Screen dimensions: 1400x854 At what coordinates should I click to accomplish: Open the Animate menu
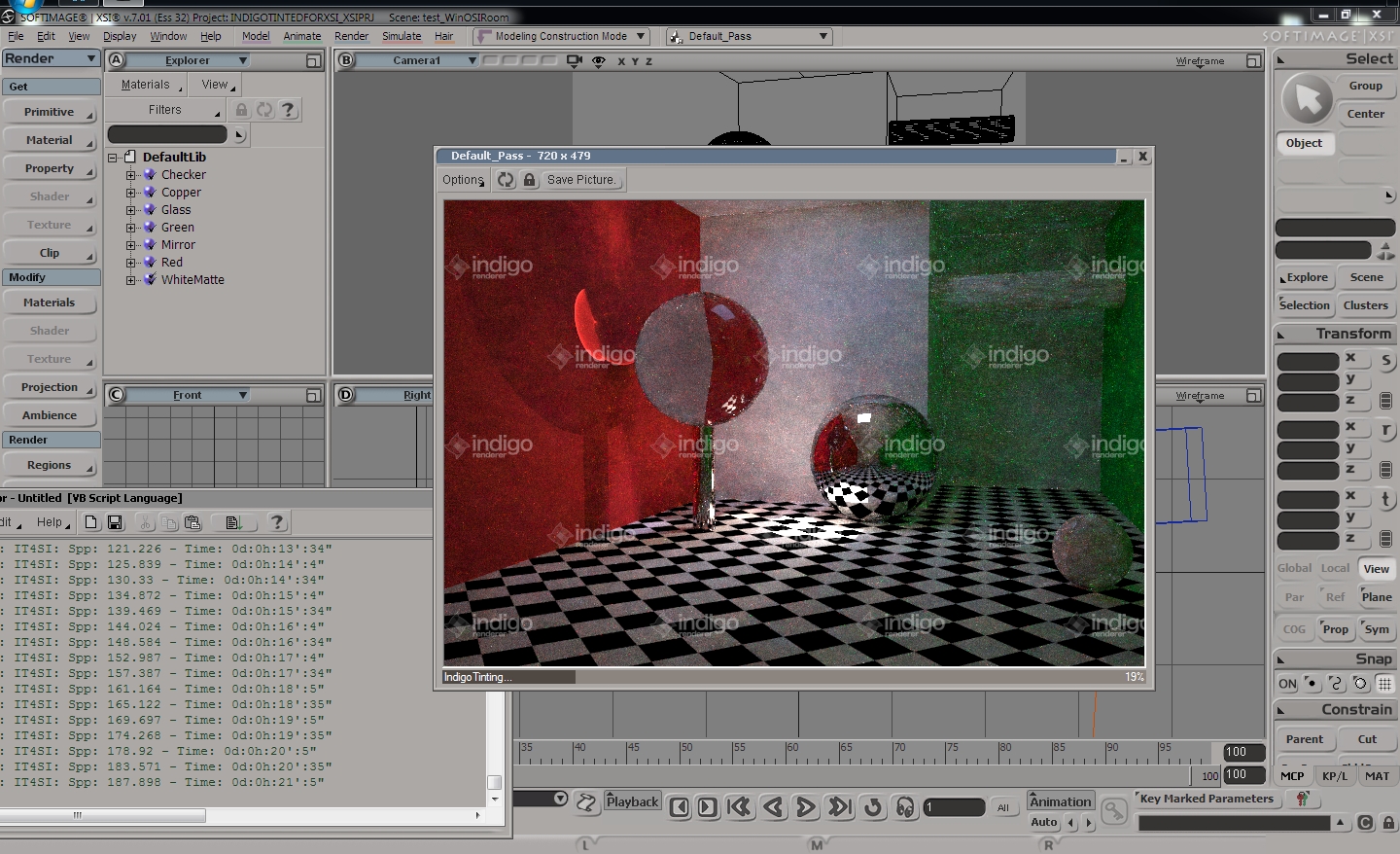point(302,36)
